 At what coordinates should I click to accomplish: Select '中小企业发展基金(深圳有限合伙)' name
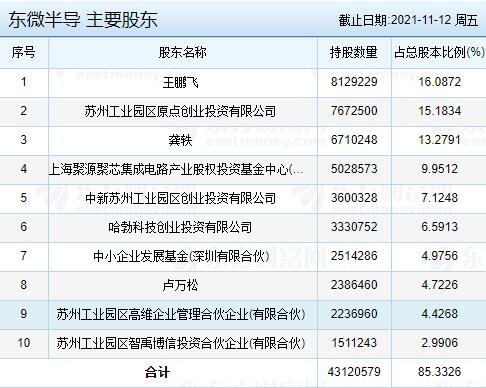(181, 256)
